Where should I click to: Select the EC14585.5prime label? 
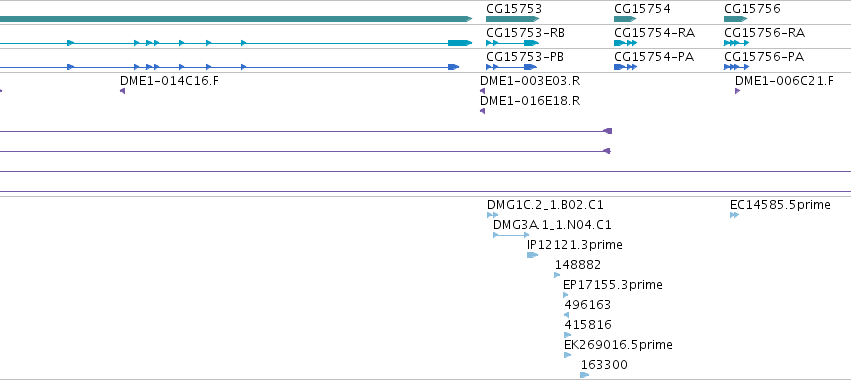point(780,205)
